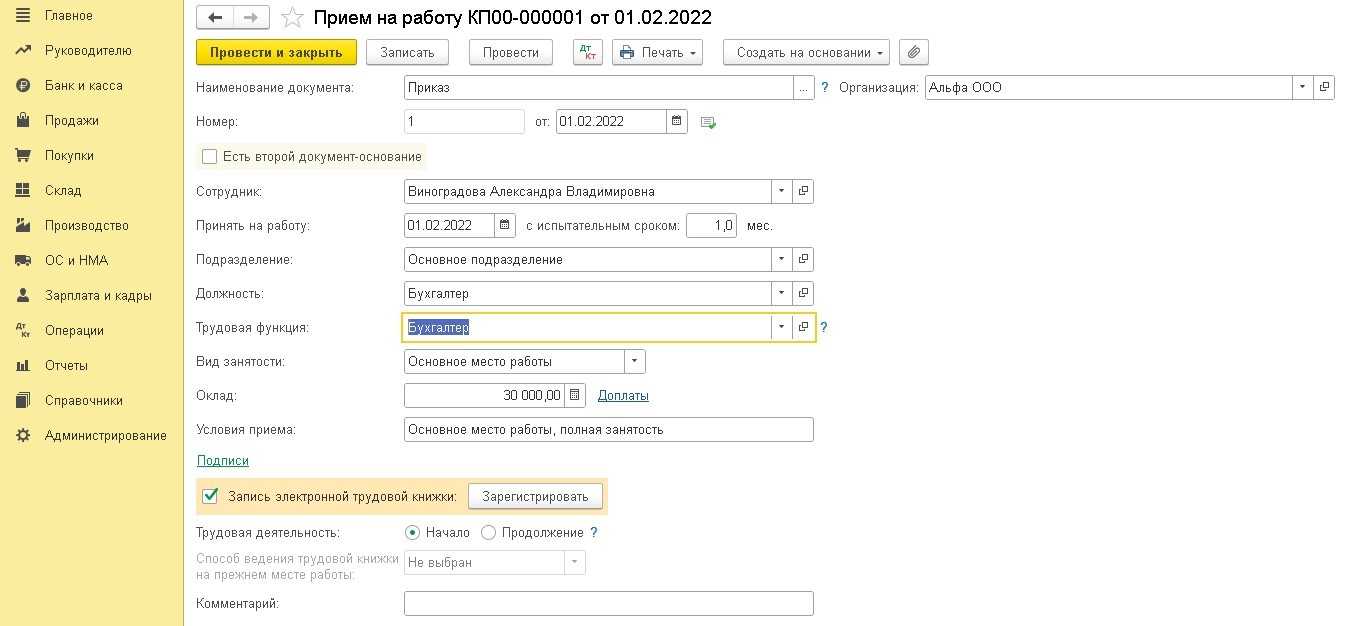Open Должность record with open button
Image resolution: width=1347 pixels, height=626 pixels.
pos(803,294)
